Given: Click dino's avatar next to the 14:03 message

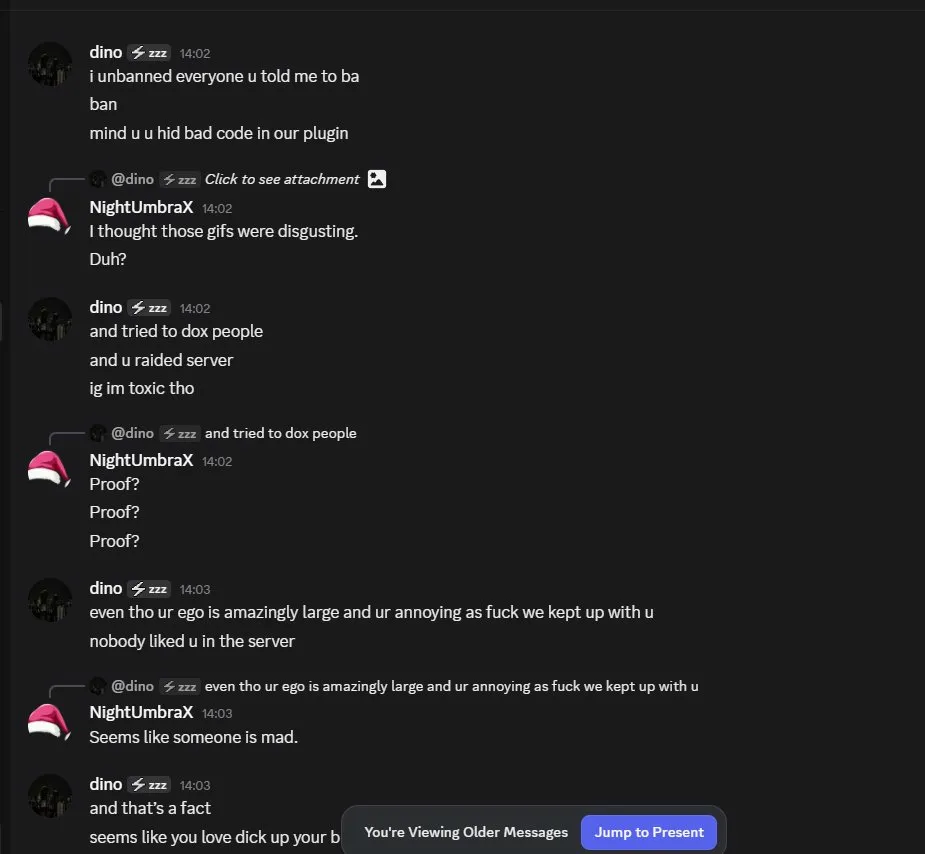Looking at the screenshot, I should pos(49,600).
